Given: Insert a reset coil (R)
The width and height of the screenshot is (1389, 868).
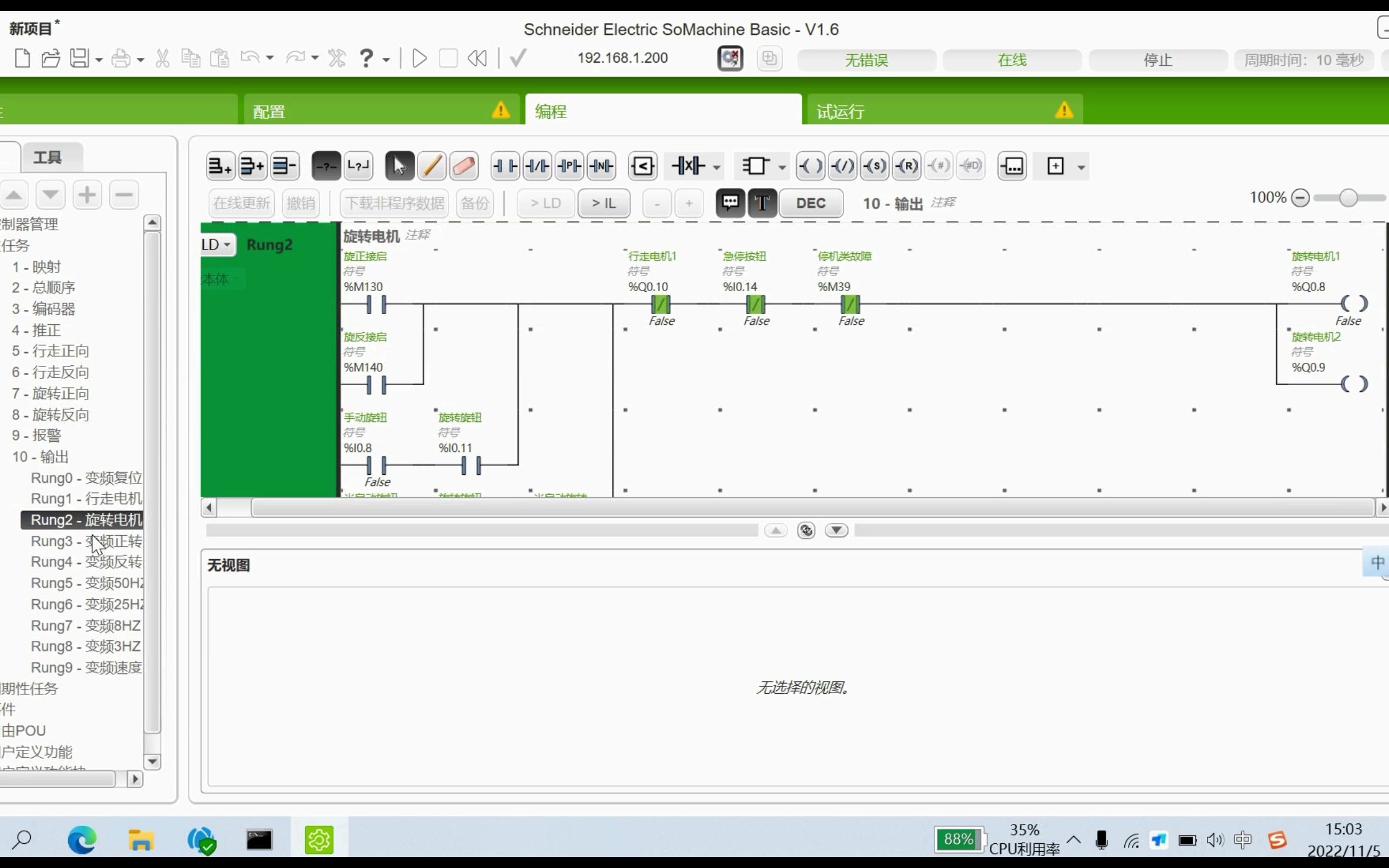Looking at the screenshot, I should (907, 166).
